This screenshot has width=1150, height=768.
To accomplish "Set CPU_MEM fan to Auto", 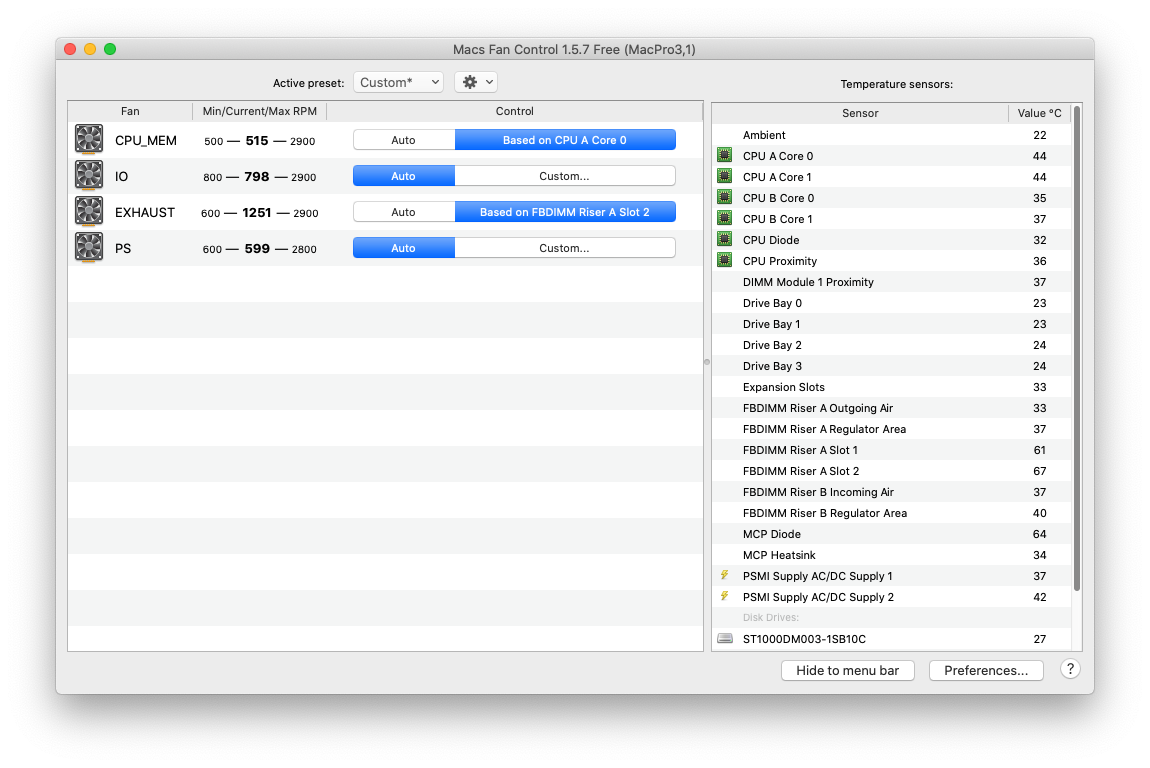I will (x=403, y=140).
